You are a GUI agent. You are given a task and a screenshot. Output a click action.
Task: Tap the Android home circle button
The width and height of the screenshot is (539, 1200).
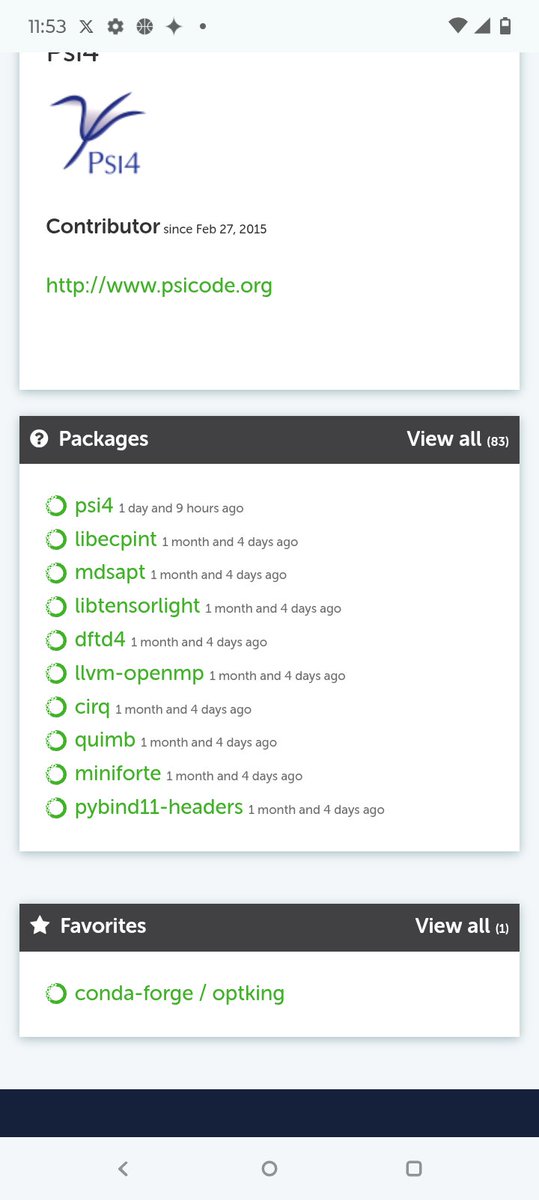269,1168
